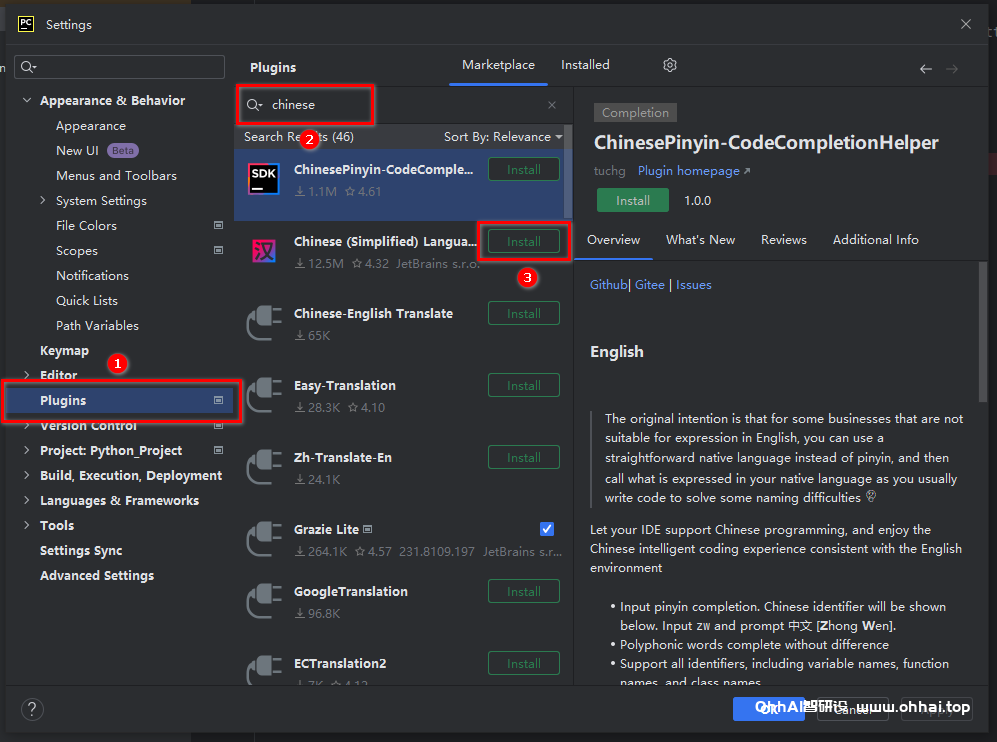This screenshot has width=997, height=742.
Task: Click the Chinese-English Translate plug icon
Action: point(264,322)
